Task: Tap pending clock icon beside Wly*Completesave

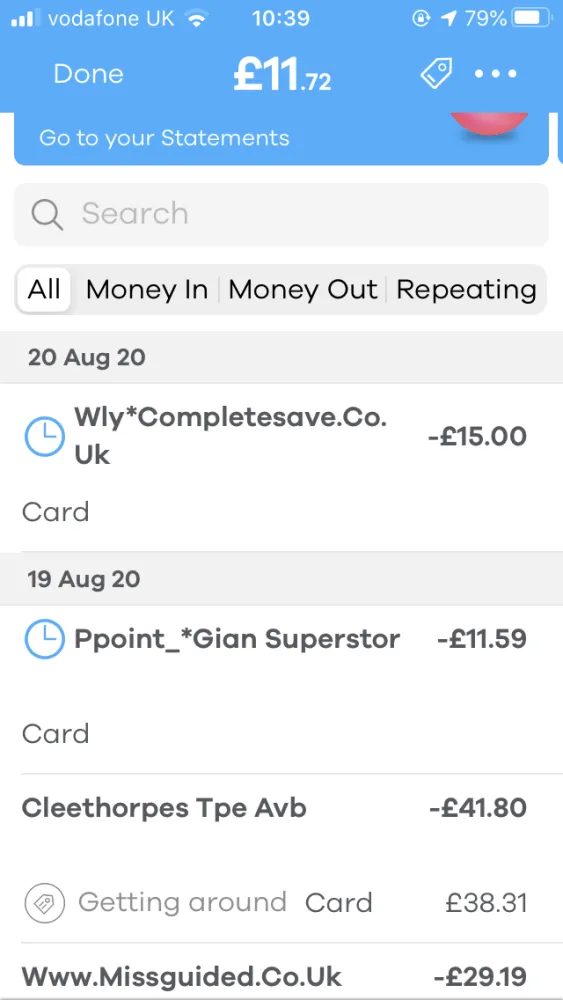Action: pyautogui.click(x=45, y=437)
